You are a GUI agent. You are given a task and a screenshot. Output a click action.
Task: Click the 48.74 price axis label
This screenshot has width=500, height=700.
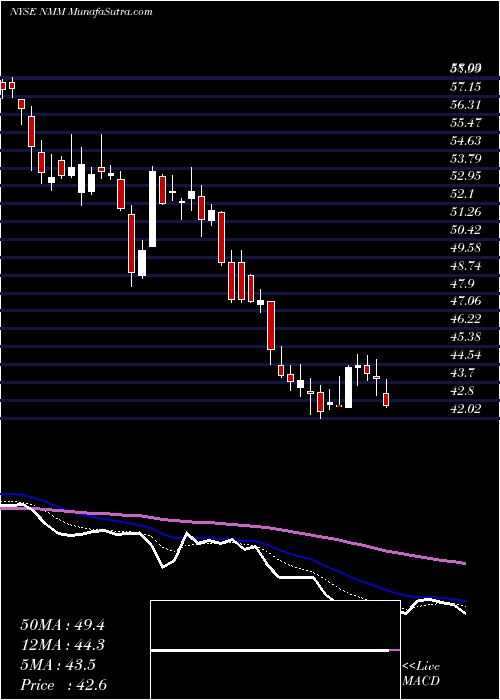[465, 266]
